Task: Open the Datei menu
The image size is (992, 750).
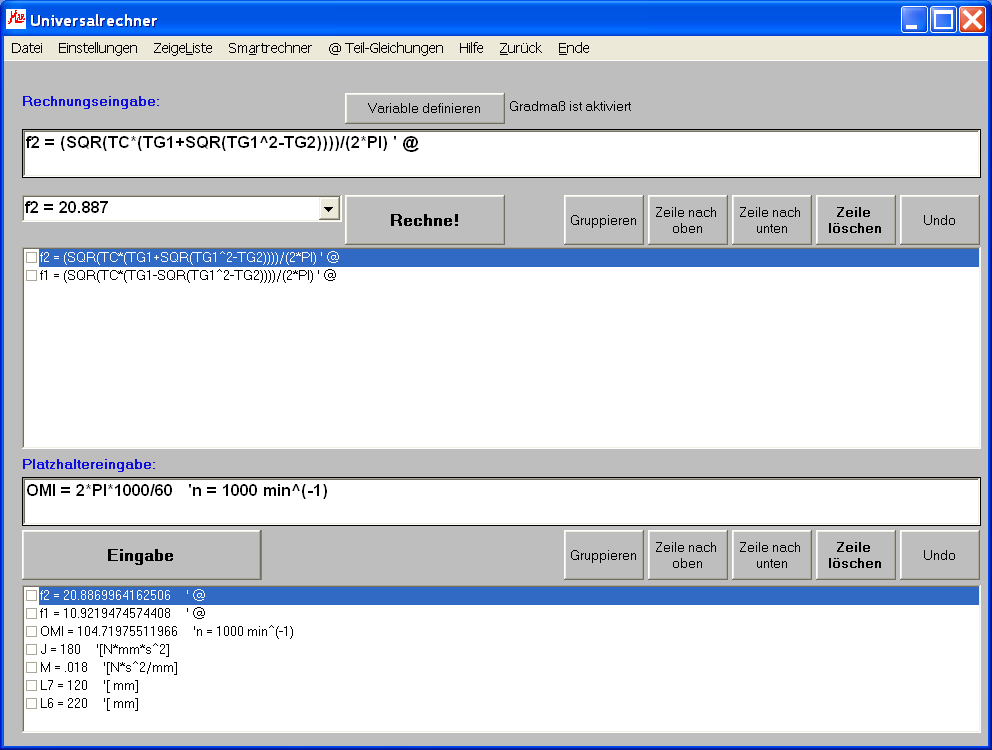Action: (27, 48)
